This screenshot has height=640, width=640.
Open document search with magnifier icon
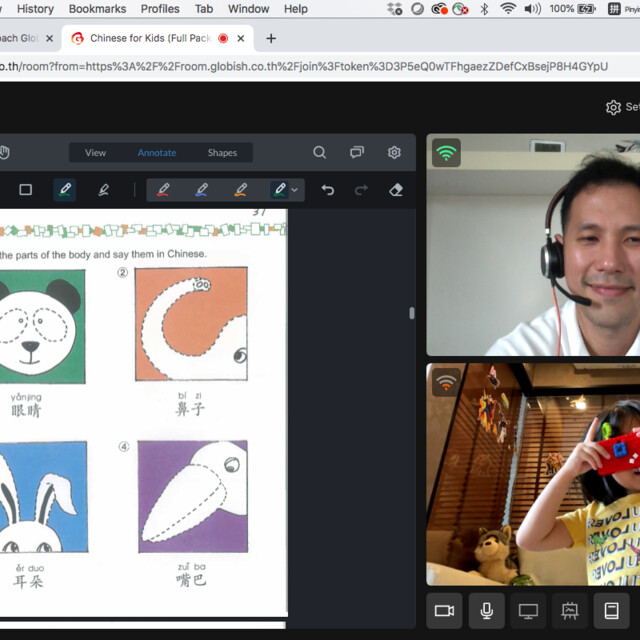pos(320,153)
